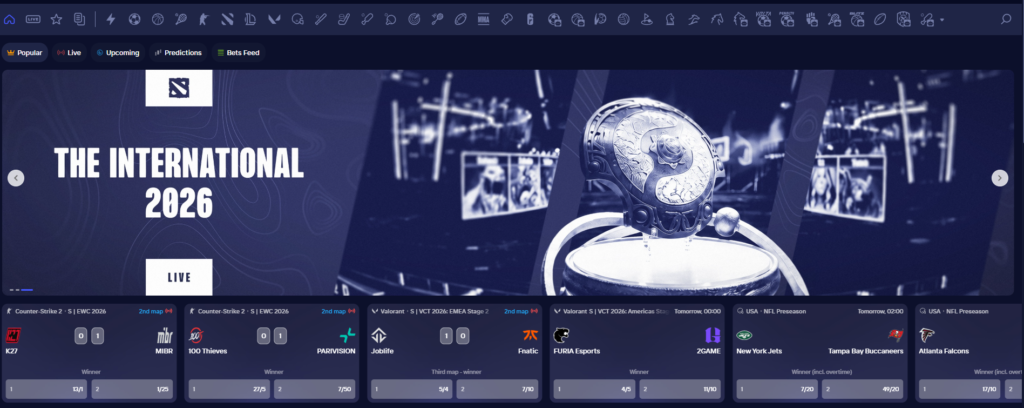Select the table tennis paddle icon
The height and width of the screenshot is (408, 1024).
[x=391, y=20]
